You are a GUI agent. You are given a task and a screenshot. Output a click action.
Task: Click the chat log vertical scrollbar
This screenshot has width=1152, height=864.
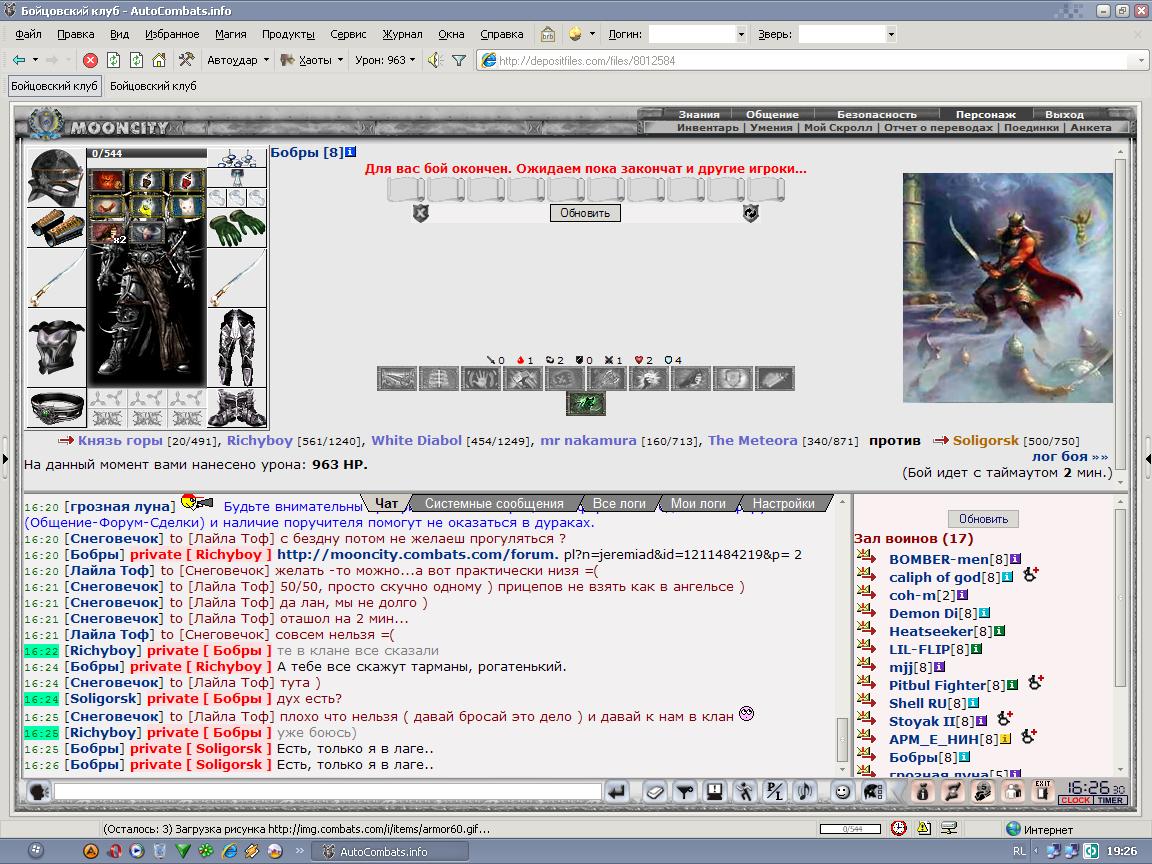click(x=843, y=636)
